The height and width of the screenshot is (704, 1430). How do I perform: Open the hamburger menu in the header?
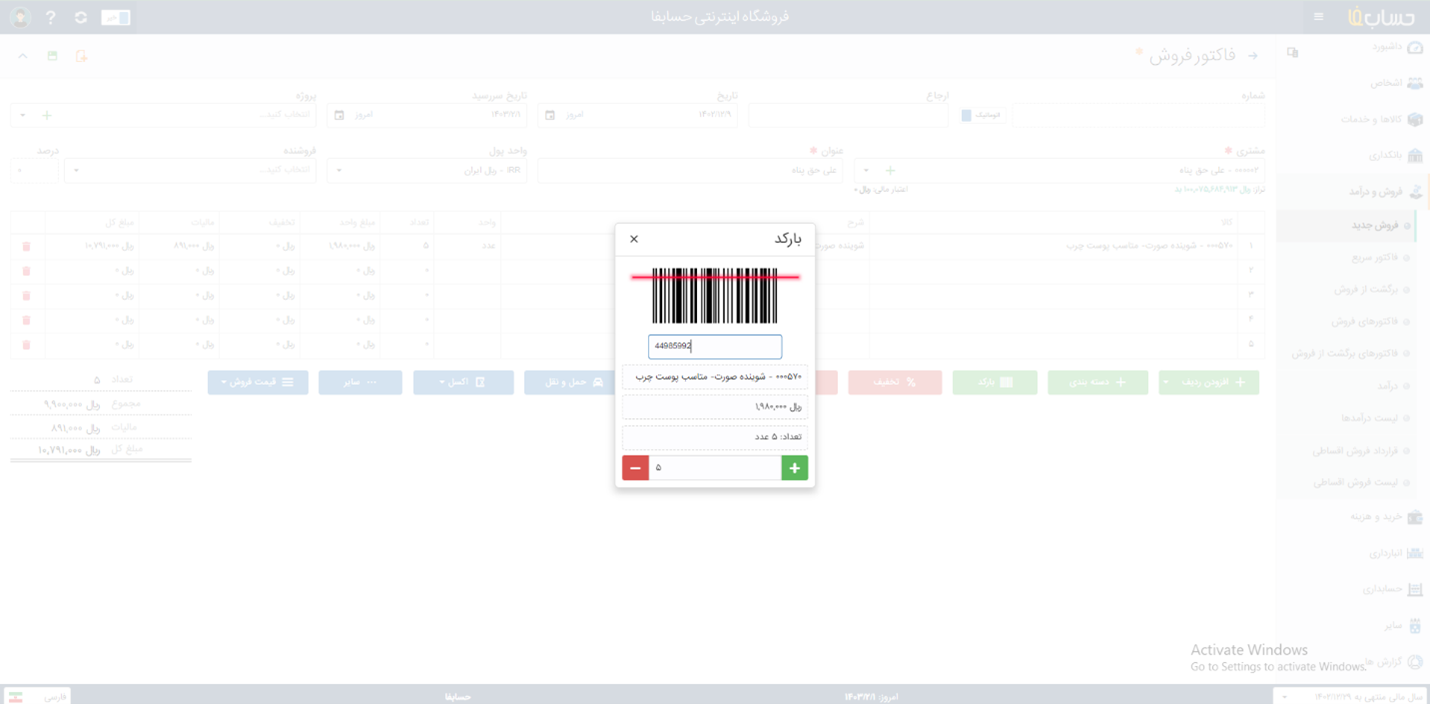tap(1319, 17)
